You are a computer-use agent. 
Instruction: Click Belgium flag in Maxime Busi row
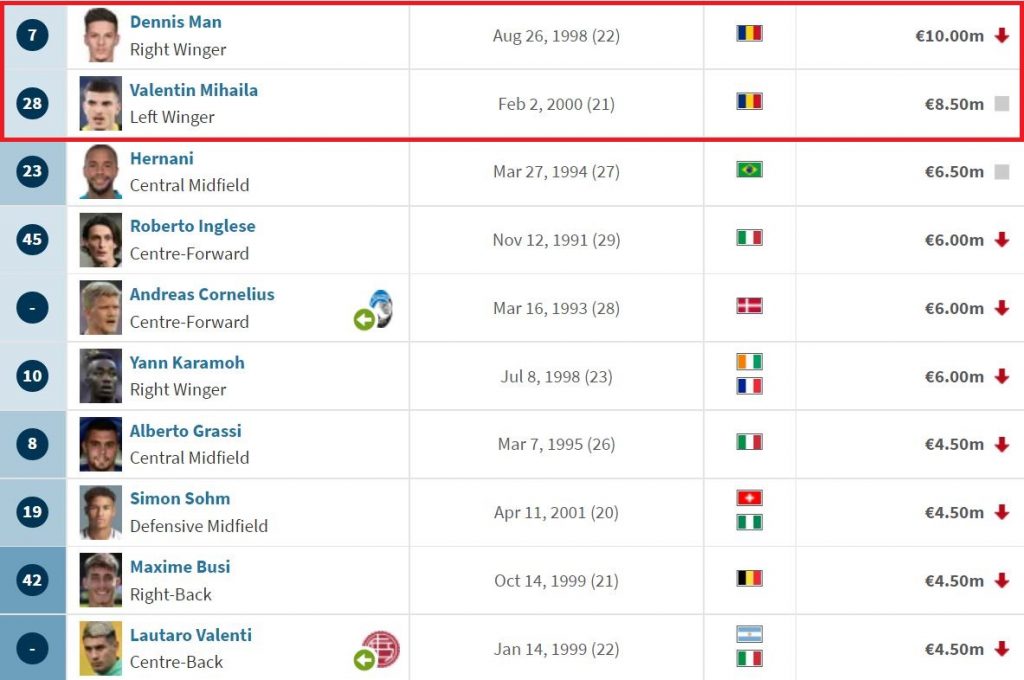749,578
